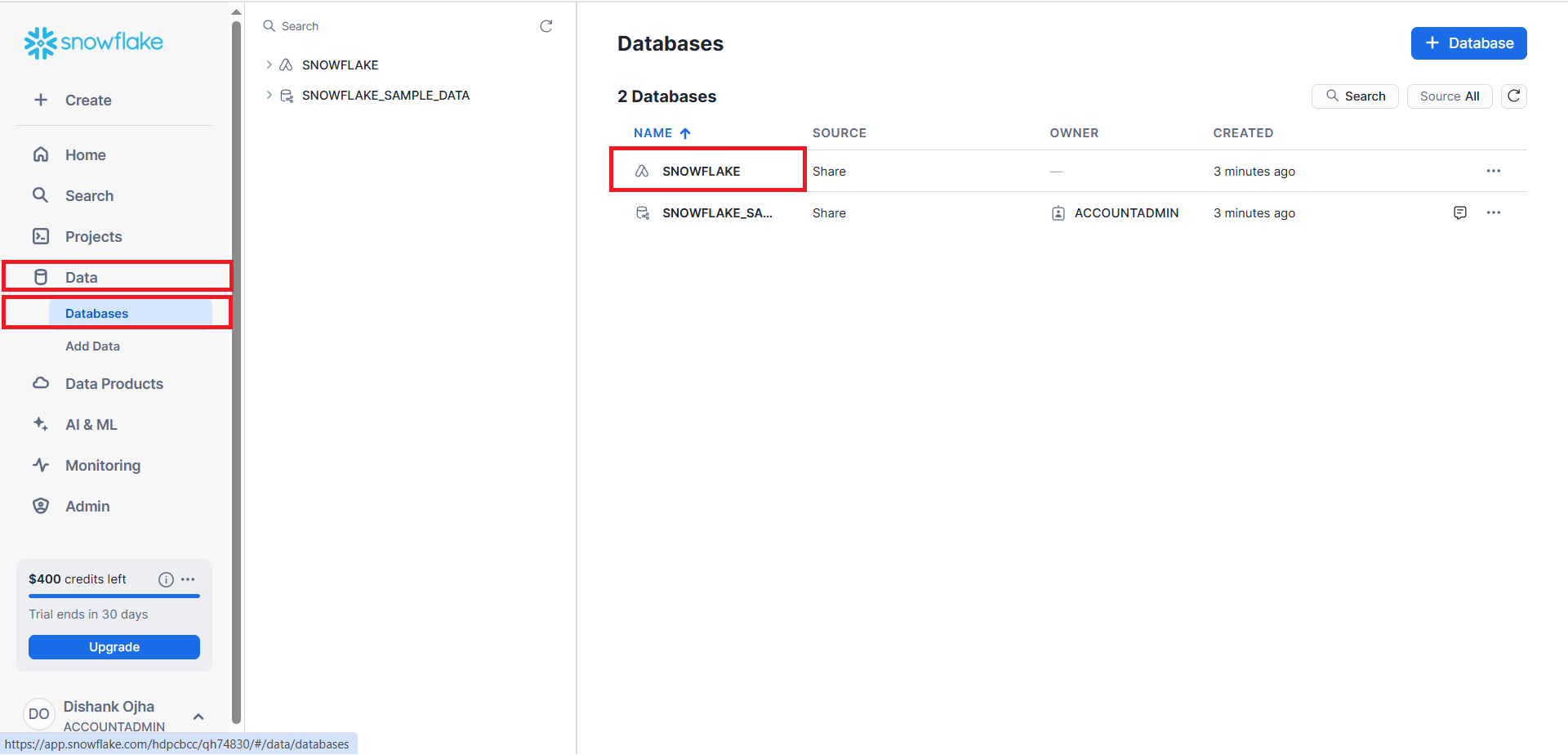Click the '2 Databases' count text
This screenshot has height=755, width=1568.
pos(667,96)
